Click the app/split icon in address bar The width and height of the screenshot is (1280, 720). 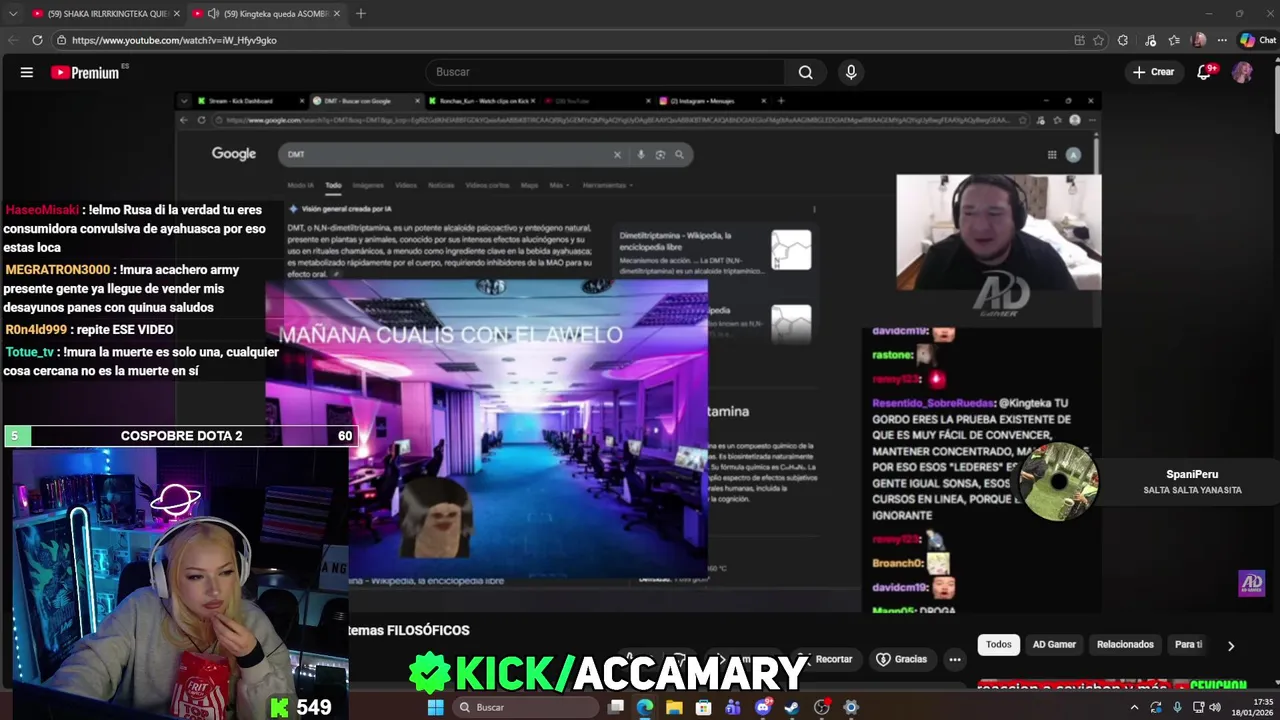pos(1079,40)
